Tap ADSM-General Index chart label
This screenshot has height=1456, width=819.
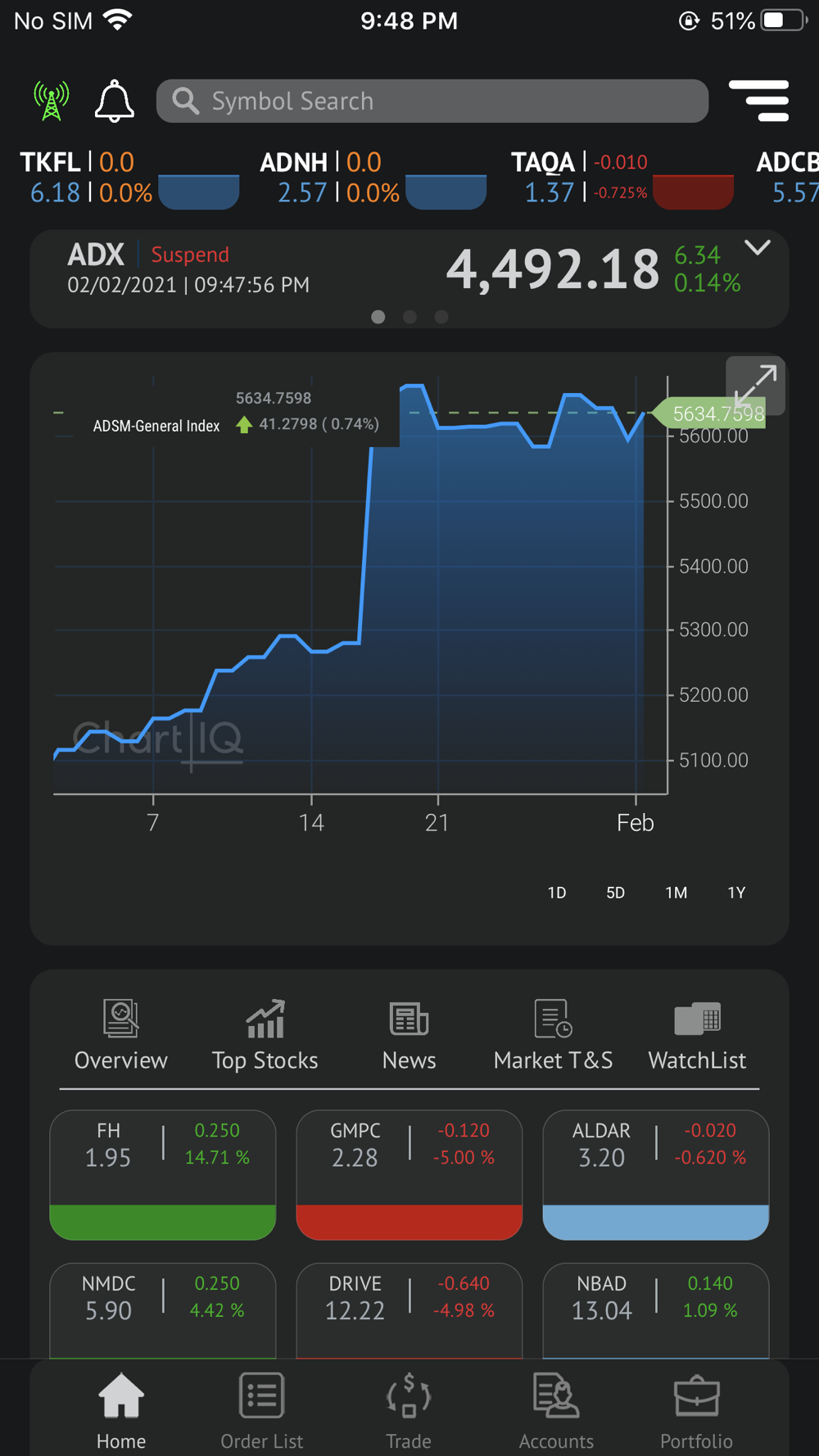pos(156,426)
